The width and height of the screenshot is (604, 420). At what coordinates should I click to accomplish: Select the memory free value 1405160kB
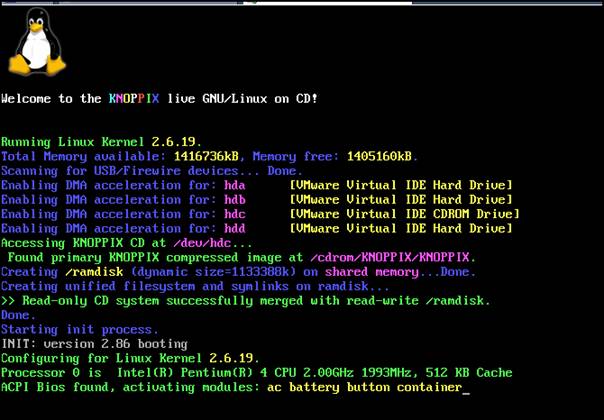[379, 156]
